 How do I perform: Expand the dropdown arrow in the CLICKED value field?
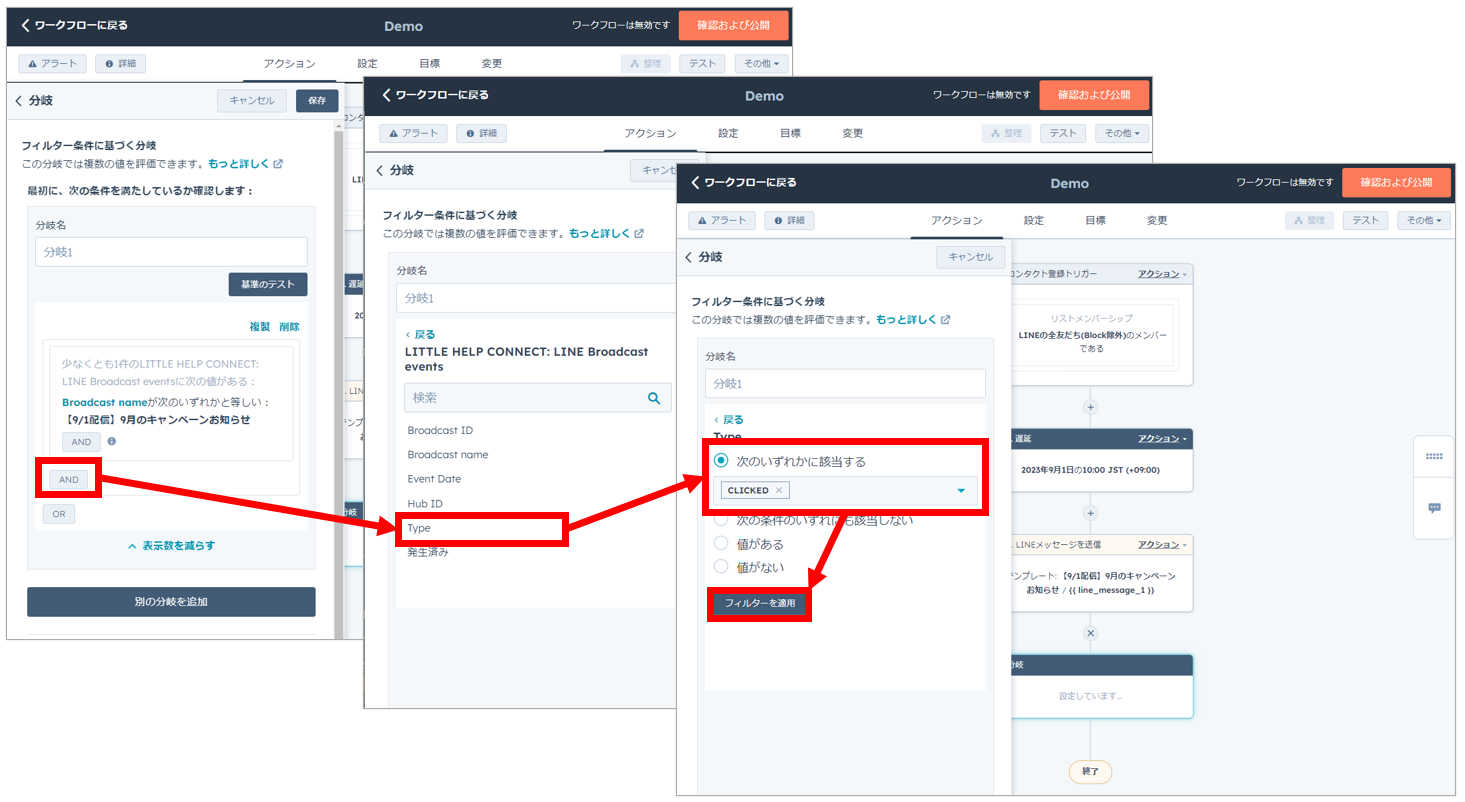coord(961,490)
